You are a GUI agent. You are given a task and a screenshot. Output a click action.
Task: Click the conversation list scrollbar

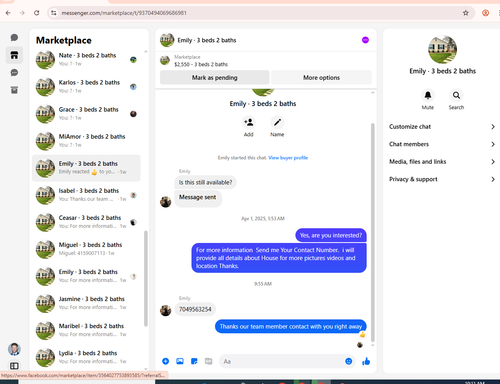click(x=146, y=278)
